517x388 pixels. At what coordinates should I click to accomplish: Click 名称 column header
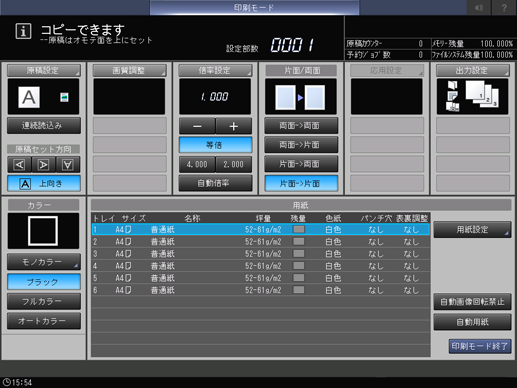point(192,218)
